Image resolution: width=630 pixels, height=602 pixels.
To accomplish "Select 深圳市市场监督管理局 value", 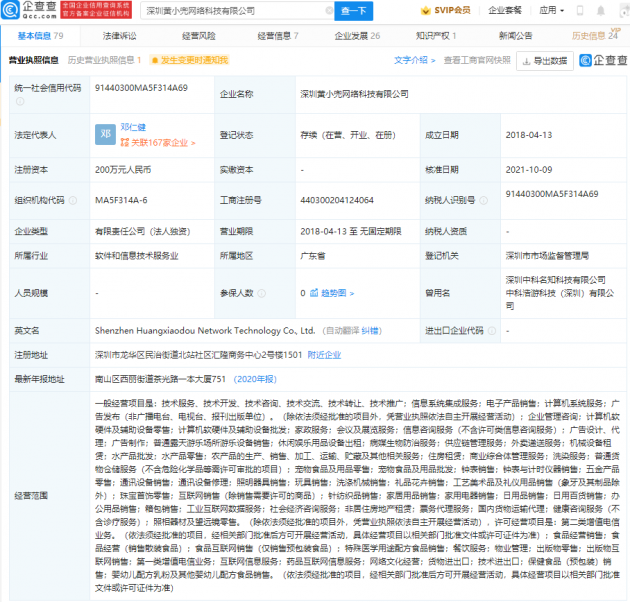I will 547,256.
